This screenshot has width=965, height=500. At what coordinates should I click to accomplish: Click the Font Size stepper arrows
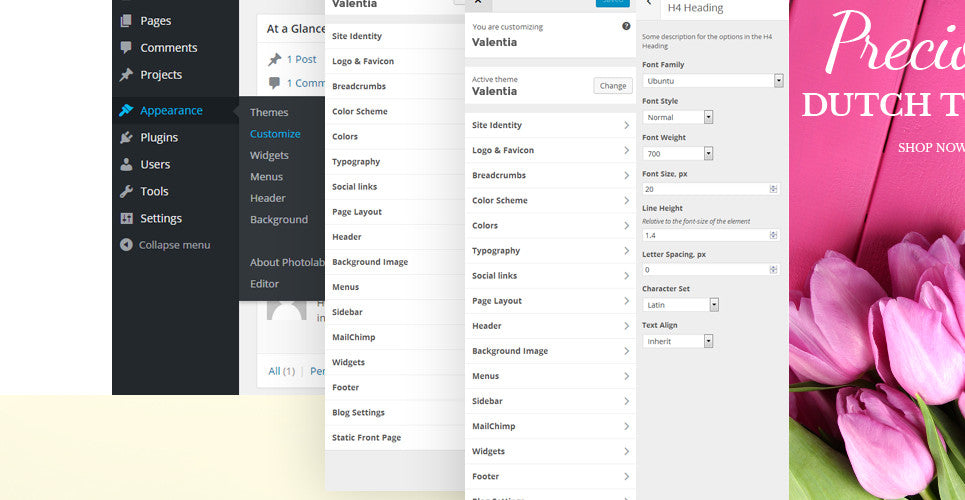click(x=773, y=189)
